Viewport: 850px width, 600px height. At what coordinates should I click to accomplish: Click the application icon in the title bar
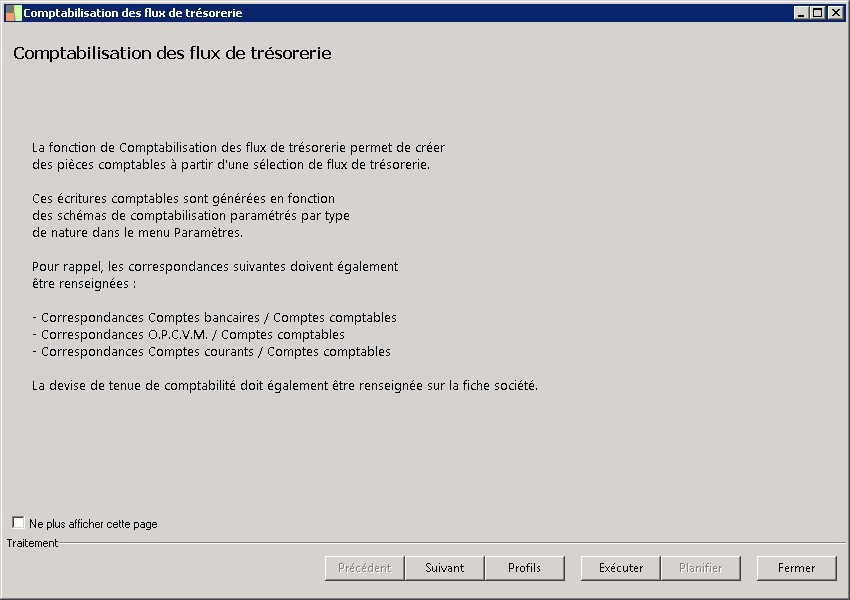pyautogui.click(x=13, y=13)
